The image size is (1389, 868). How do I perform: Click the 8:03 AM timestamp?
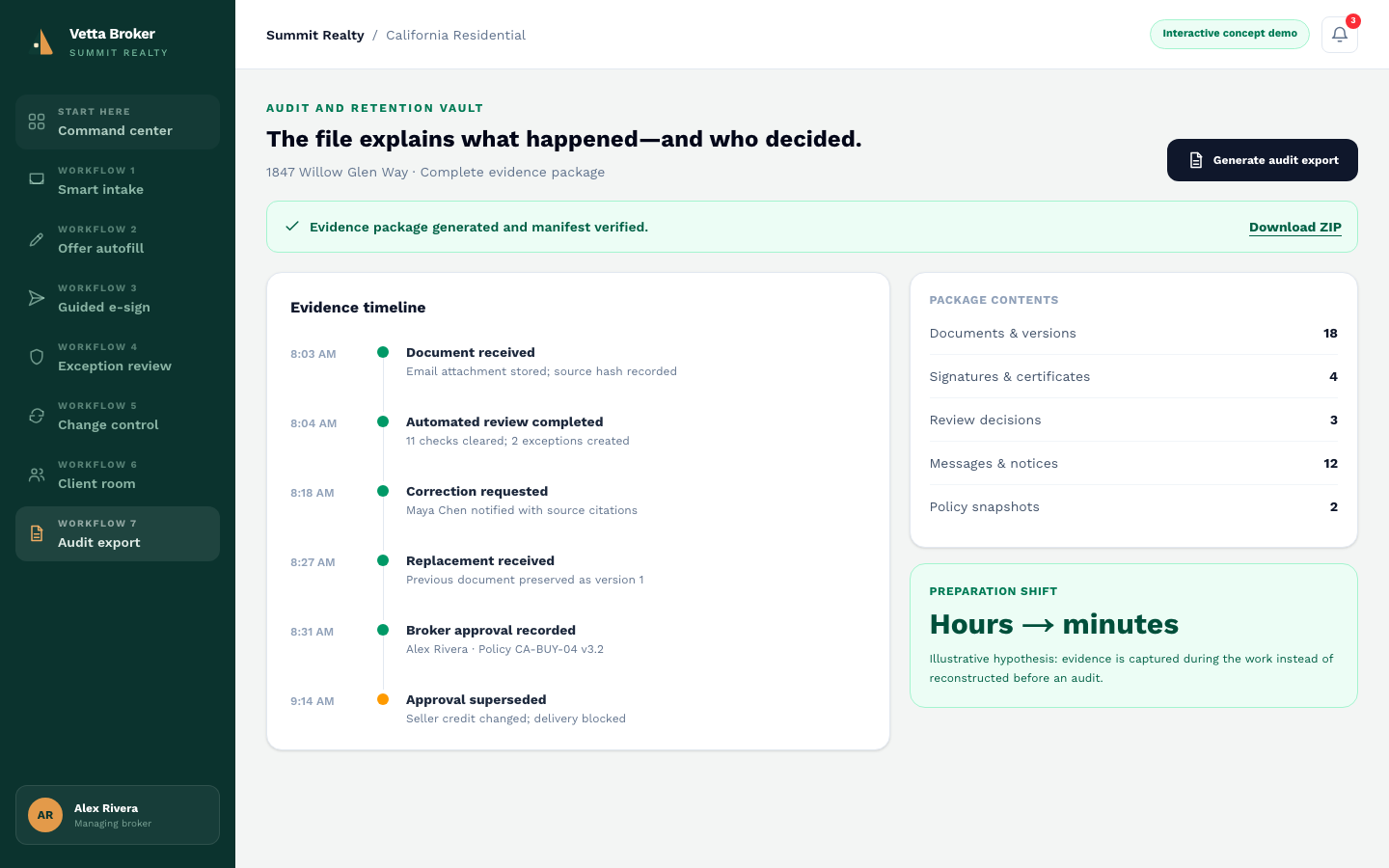coord(313,354)
